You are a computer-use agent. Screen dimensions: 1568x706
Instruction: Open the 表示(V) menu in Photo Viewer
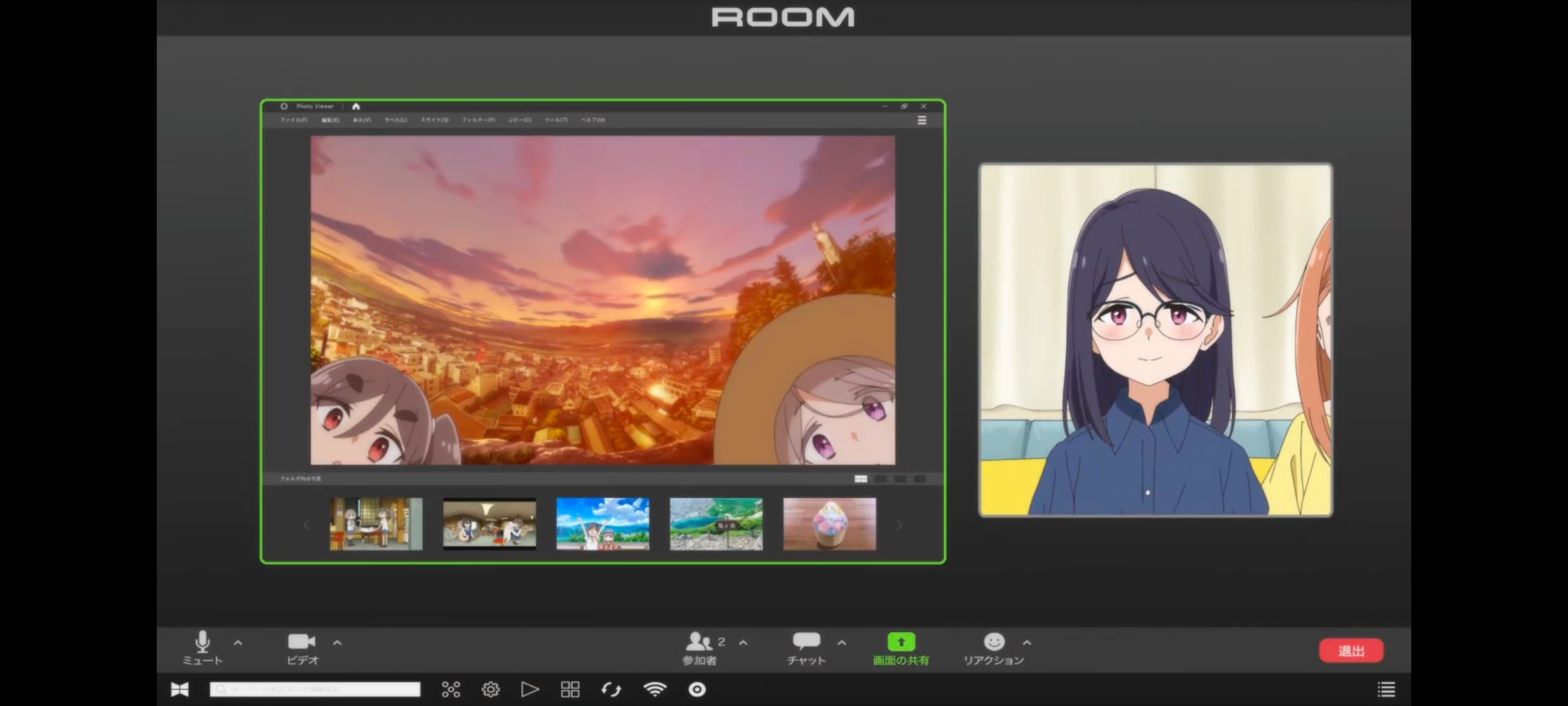[x=362, y=120]
